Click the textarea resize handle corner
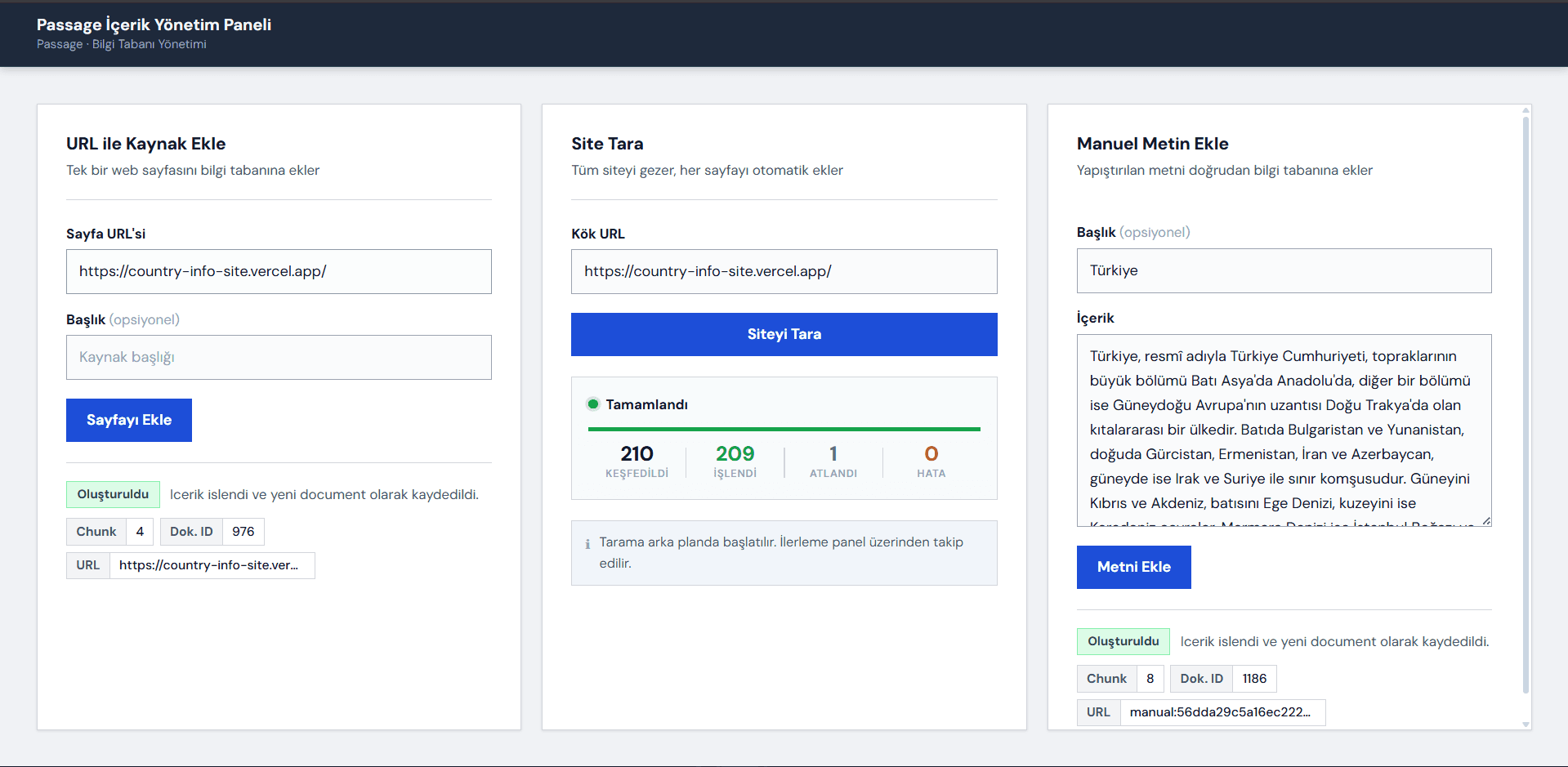 click(1486, 521)
